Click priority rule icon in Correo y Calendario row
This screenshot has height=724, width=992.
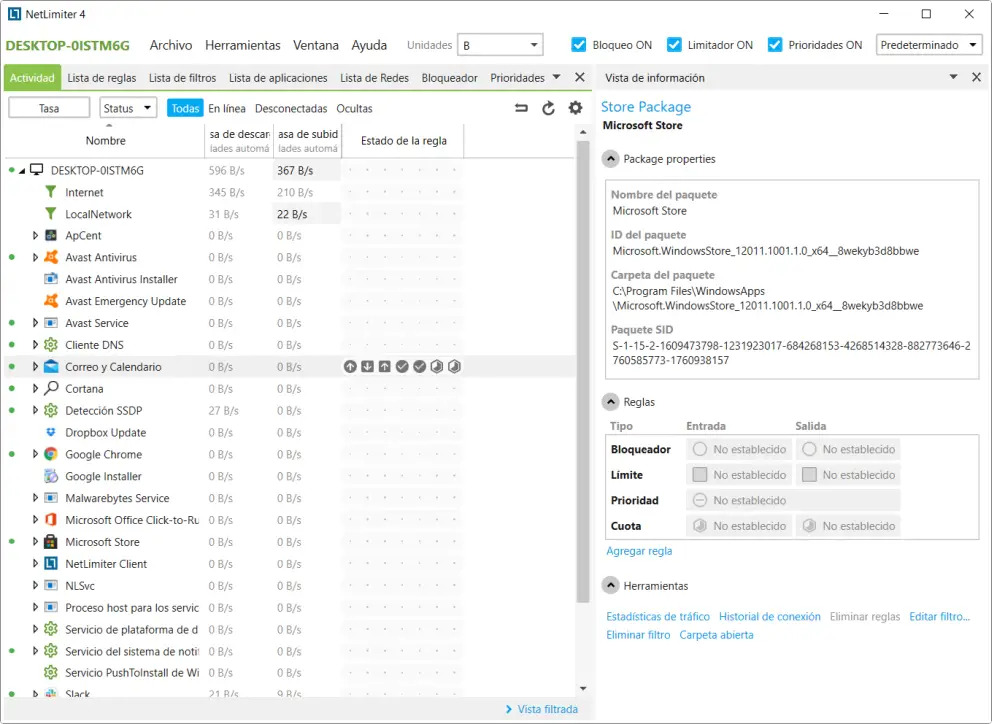[x=350, y=366]
